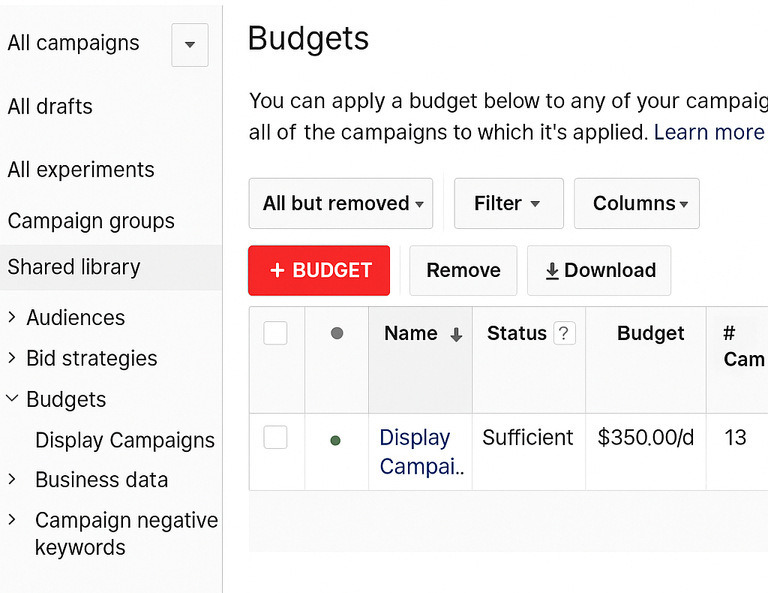Expand the Audiences chevron
This screenshot has width=768, height=593.
click(12, 317)
